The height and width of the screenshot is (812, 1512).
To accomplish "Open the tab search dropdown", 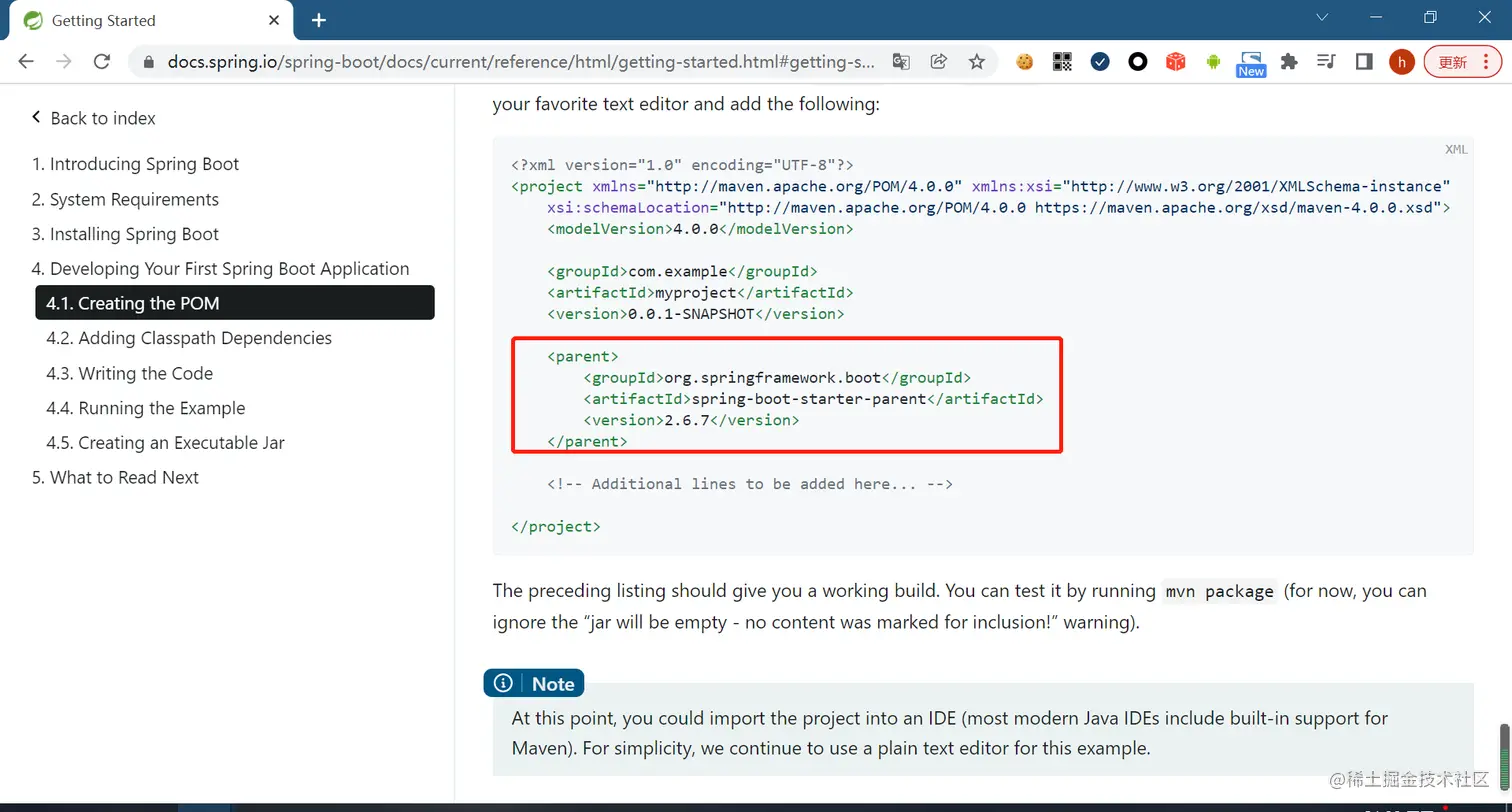I will [1322, 17].
